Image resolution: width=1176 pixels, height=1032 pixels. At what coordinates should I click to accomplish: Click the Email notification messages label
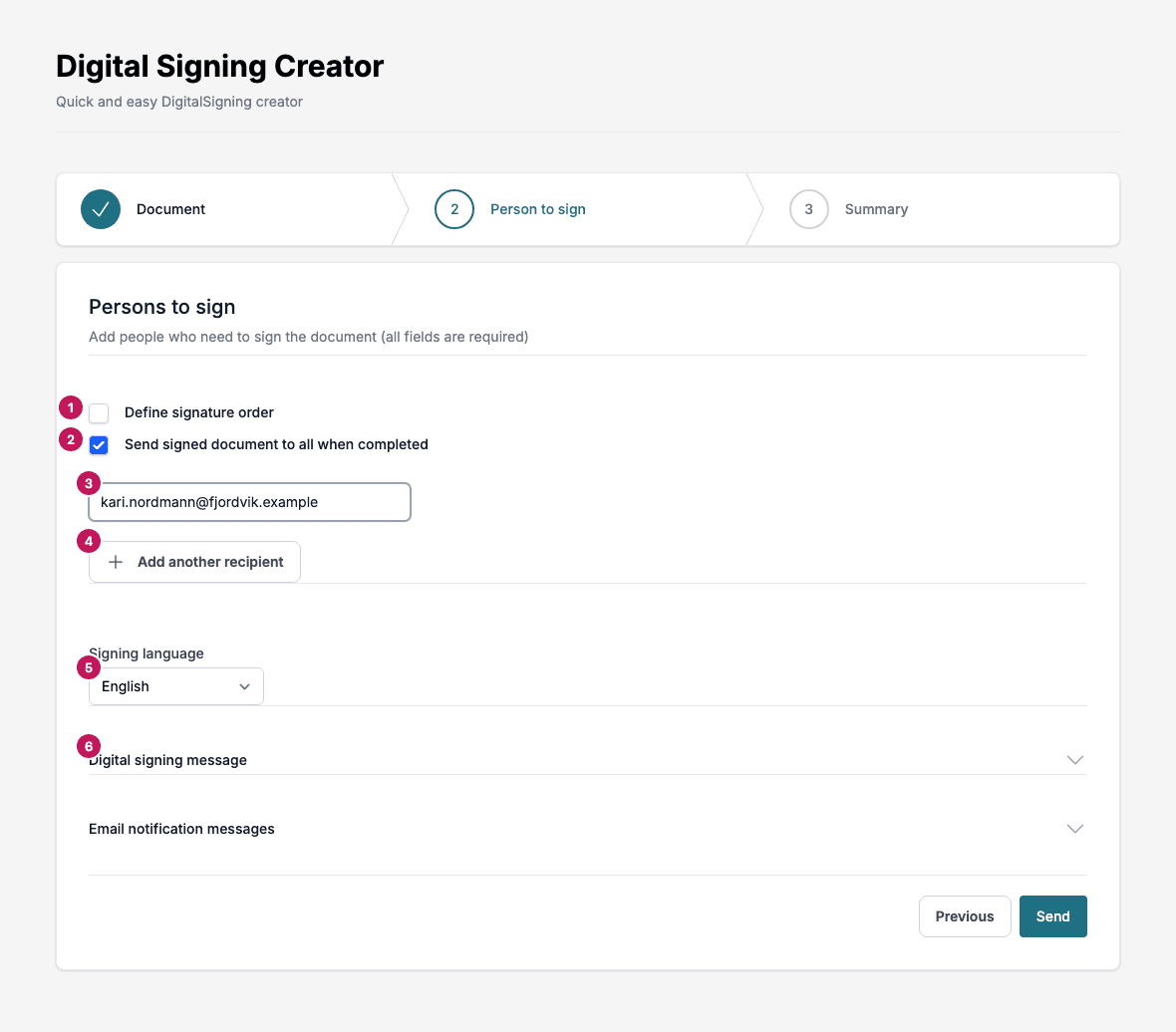coord(181,829)
